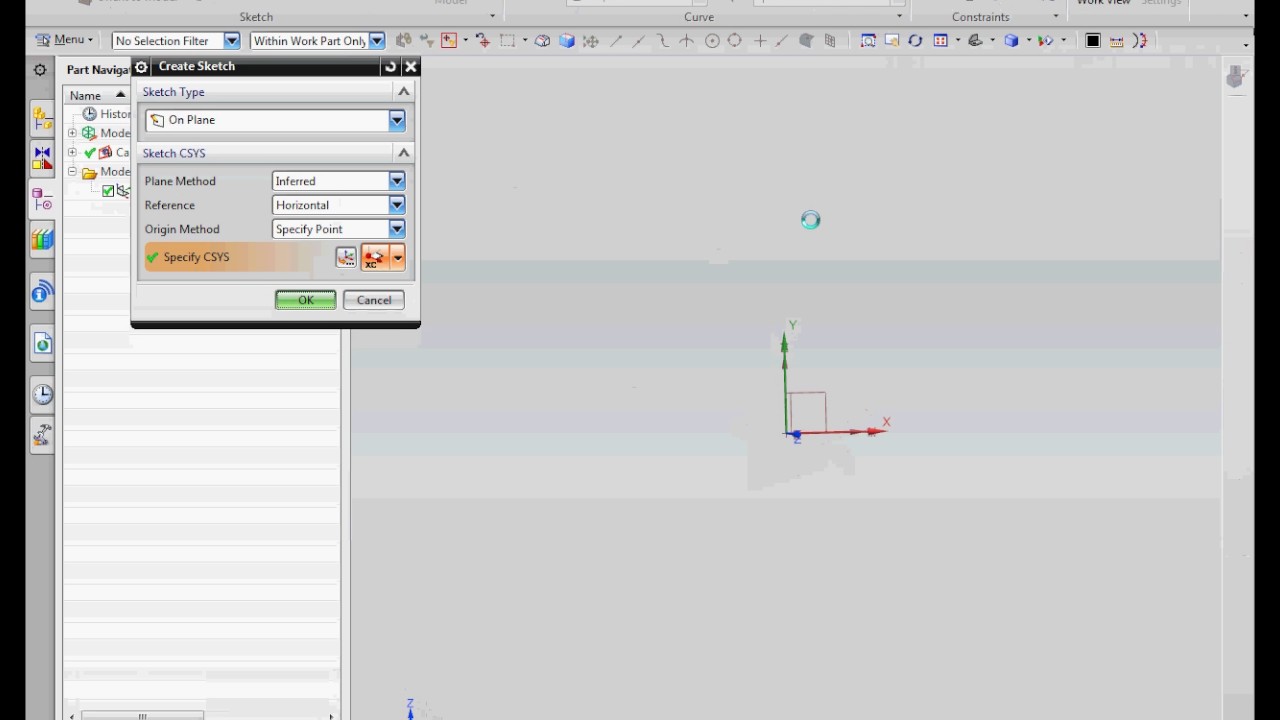Click the XC orange CSYS type icon

point(374,258)
